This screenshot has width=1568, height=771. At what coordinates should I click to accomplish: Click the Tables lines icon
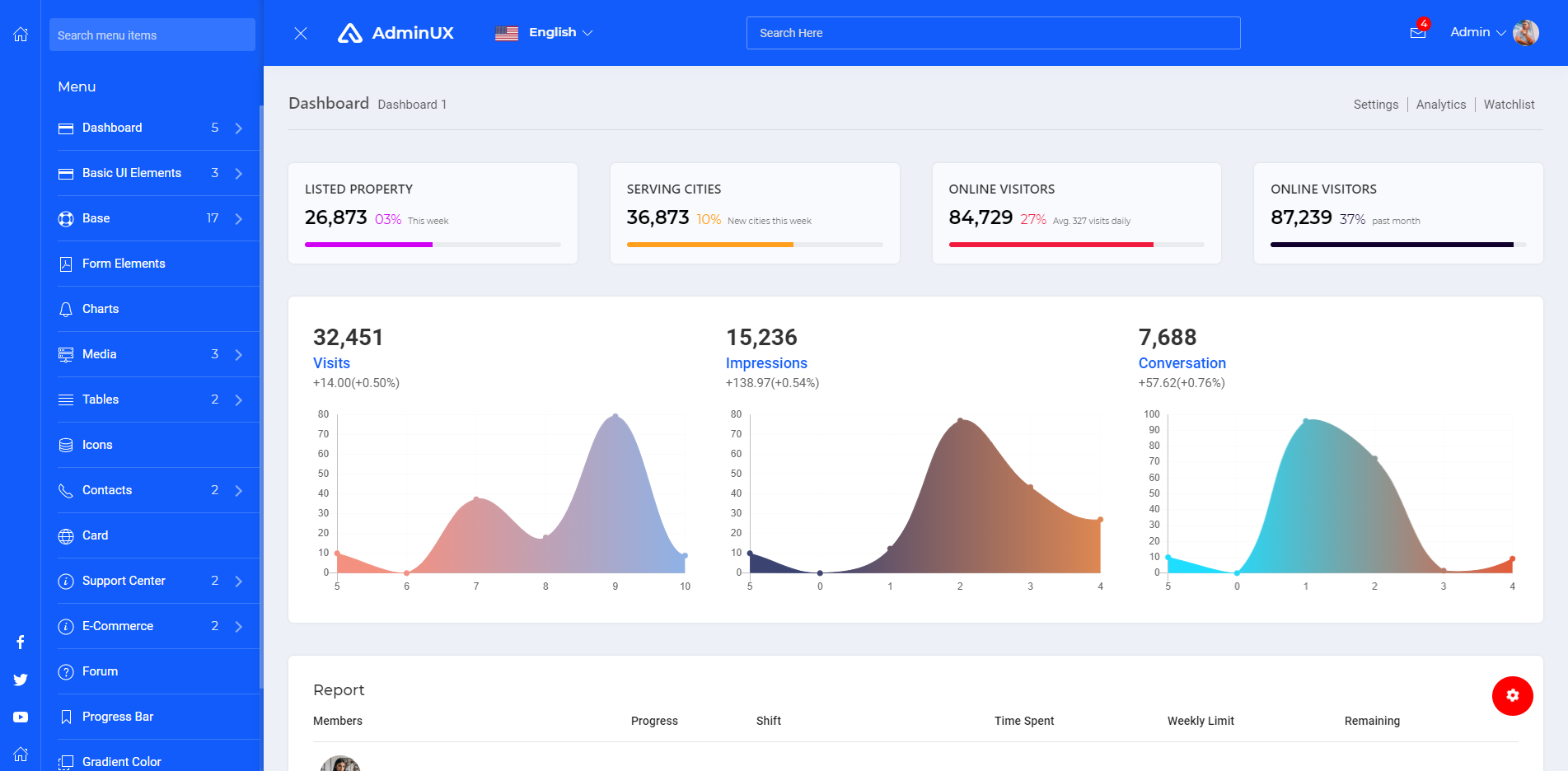click(66, 400)
